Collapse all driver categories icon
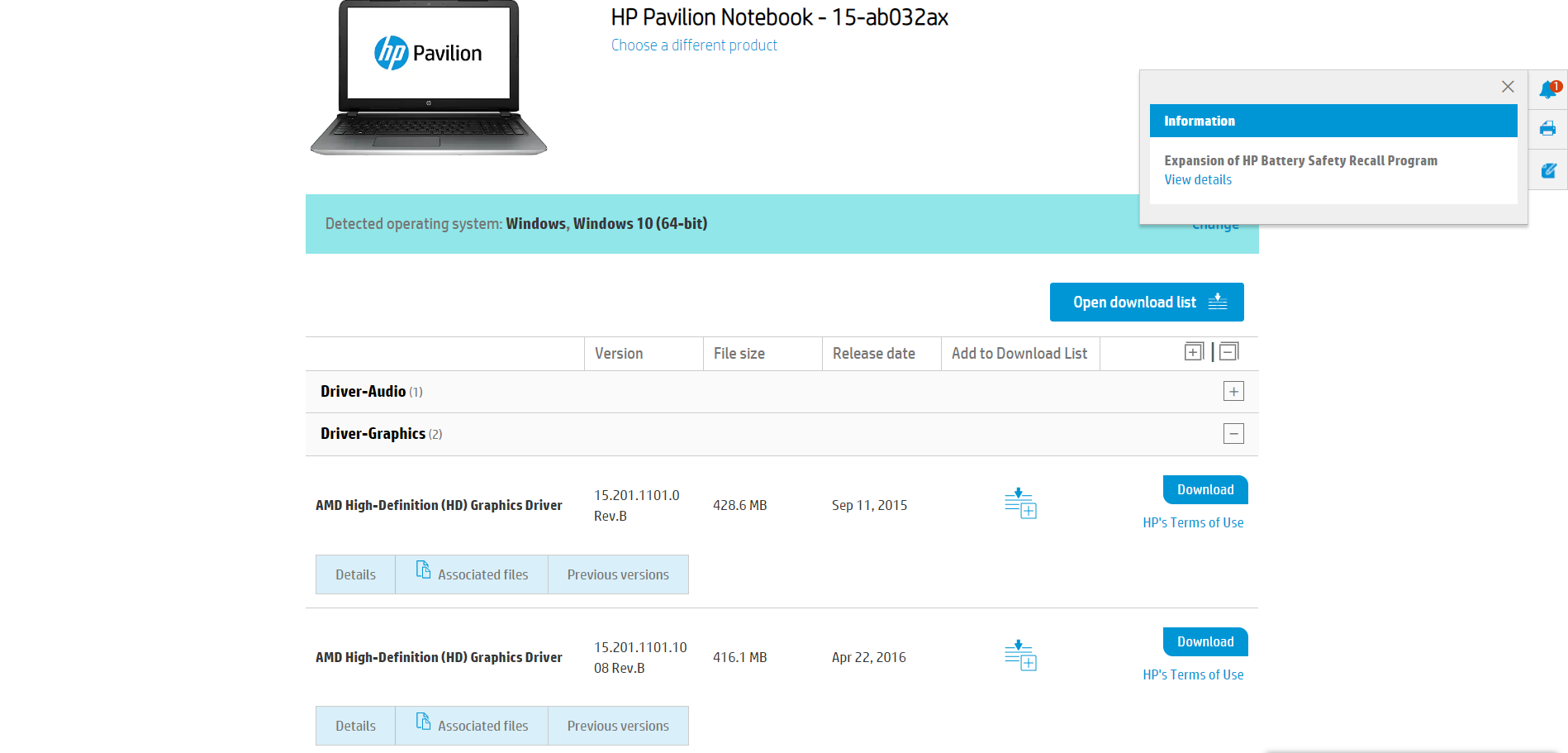 click(1229, 352)
